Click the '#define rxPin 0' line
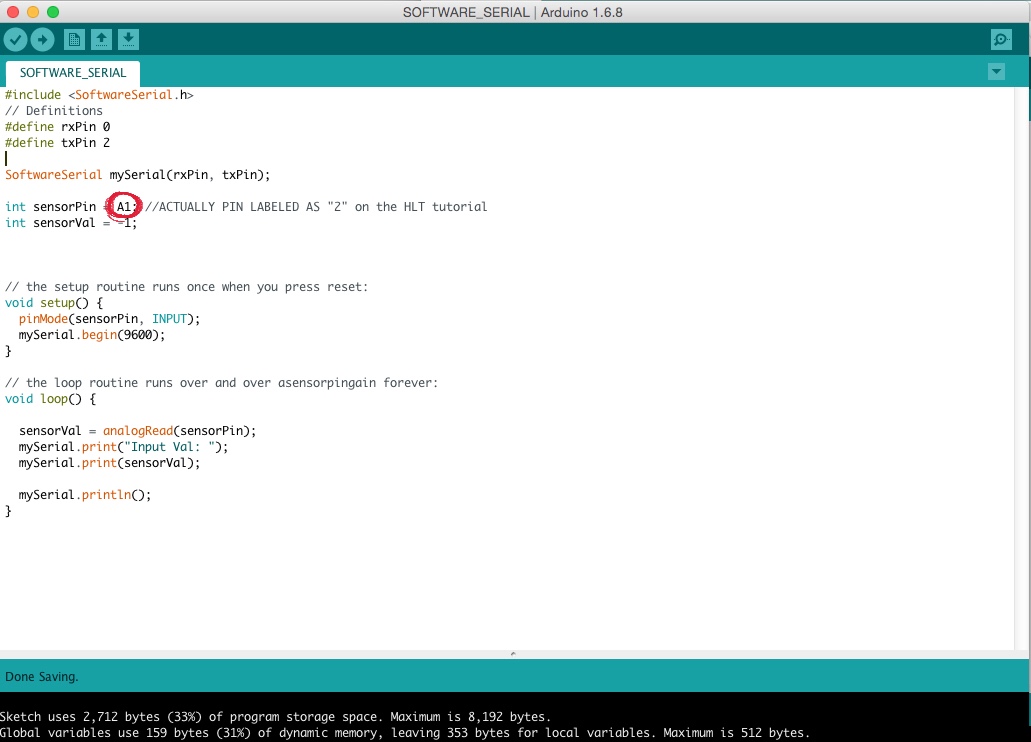The image size is (1031, 742). [x=58, y=126]
